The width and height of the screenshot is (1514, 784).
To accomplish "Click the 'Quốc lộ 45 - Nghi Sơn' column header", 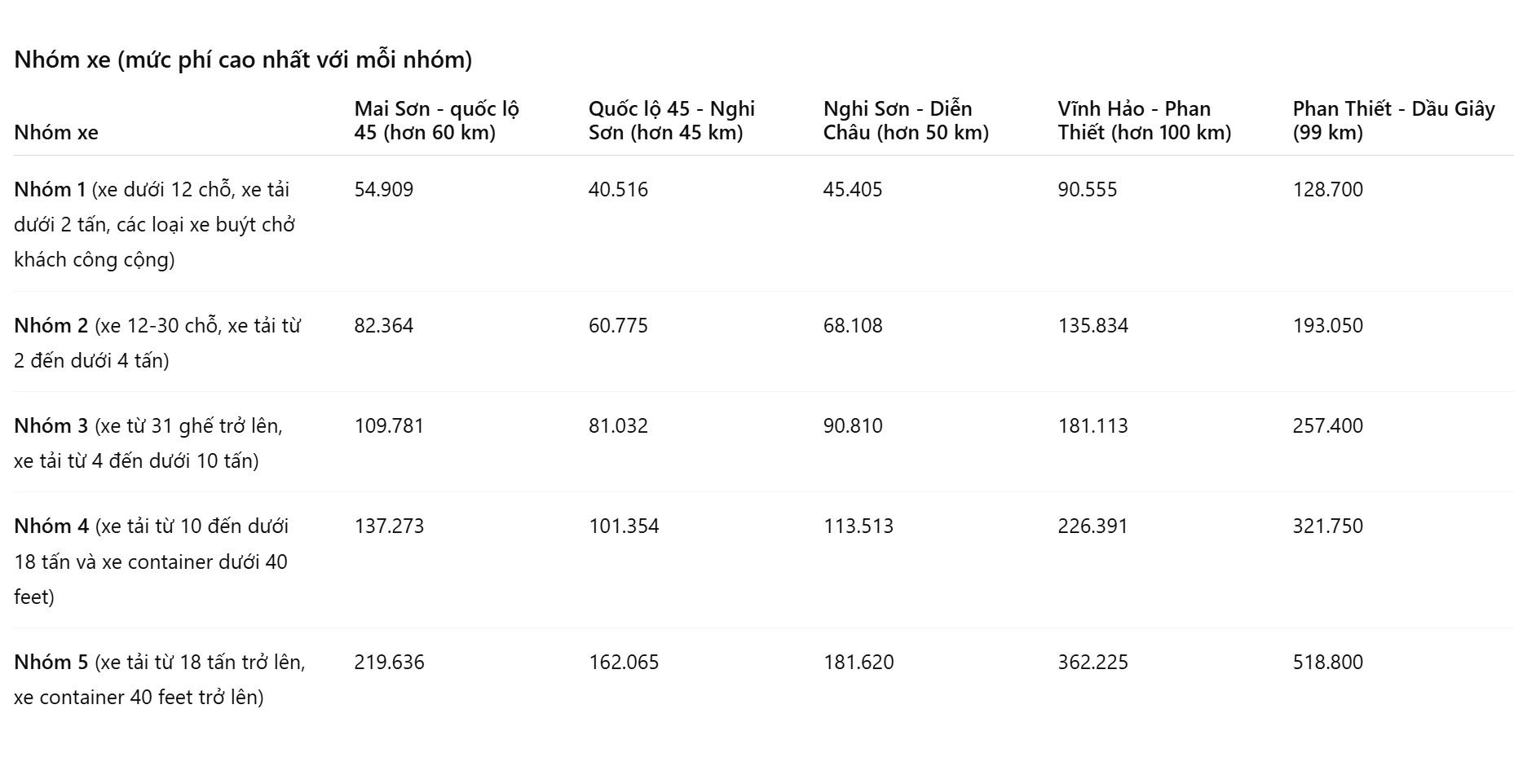I will point(672,121).
